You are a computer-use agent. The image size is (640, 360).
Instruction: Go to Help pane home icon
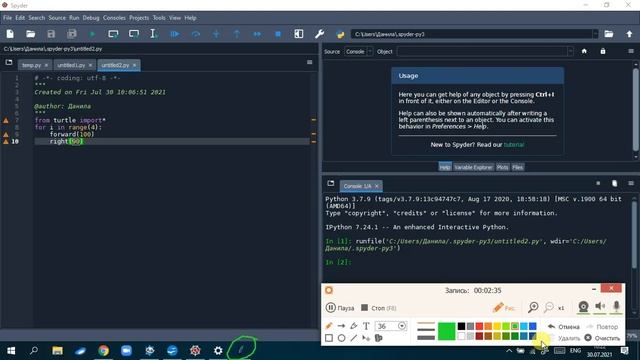584,51
